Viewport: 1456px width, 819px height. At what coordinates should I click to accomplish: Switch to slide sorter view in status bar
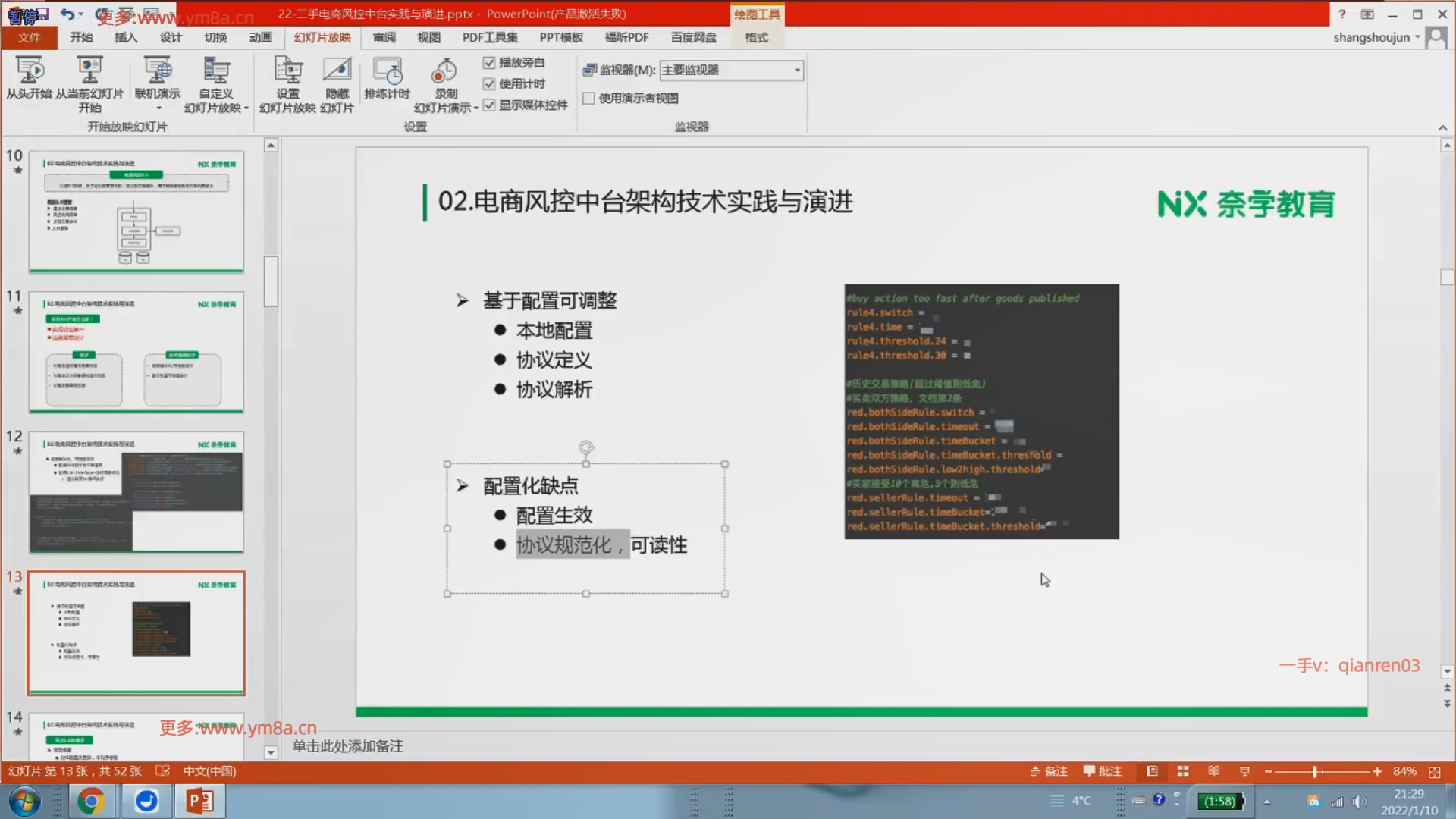tap(1183, 771)
